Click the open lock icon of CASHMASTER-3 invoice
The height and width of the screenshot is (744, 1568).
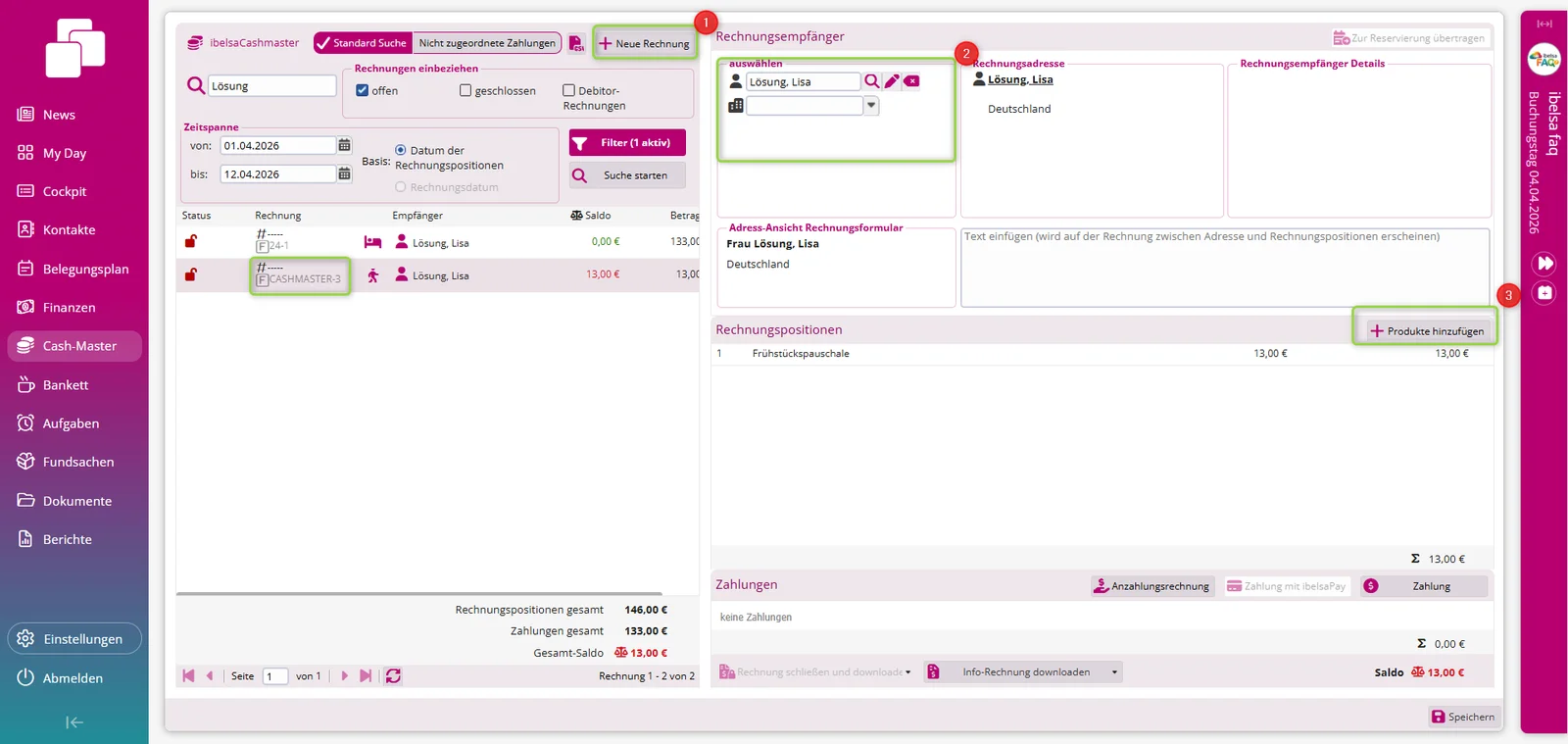(x=191, y=274)
